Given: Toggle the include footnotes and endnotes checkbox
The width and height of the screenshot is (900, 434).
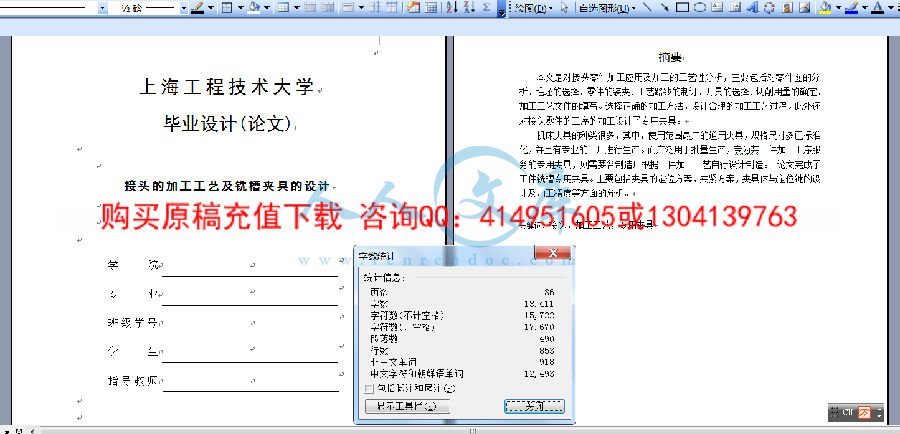Looking at the screenshot, I should coord(369,389).
